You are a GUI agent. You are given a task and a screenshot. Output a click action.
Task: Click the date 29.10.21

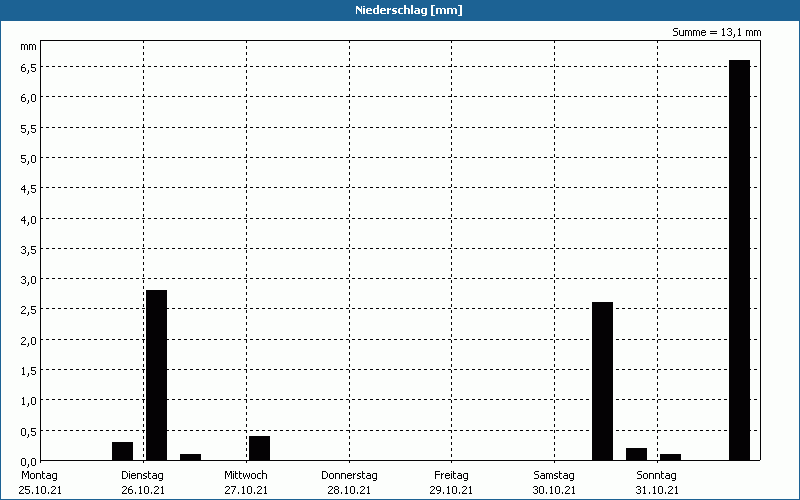click(x=451, y=491)
